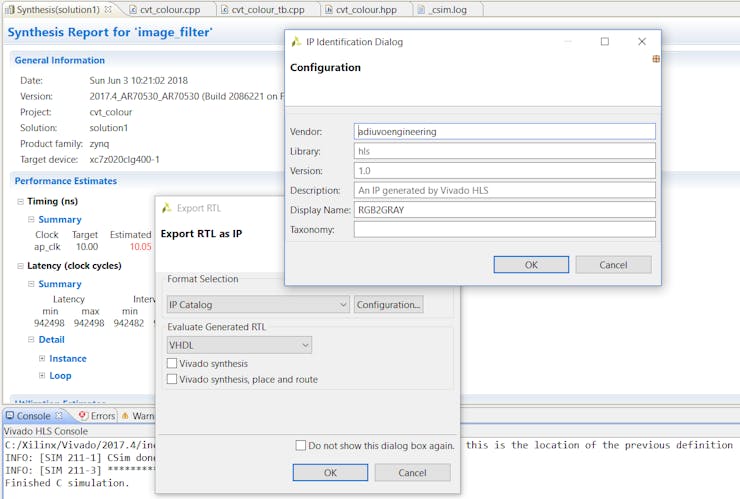Click the estimated timing value 10.05
The height and width of the screenshot is (499, 740).
point(141,246)
